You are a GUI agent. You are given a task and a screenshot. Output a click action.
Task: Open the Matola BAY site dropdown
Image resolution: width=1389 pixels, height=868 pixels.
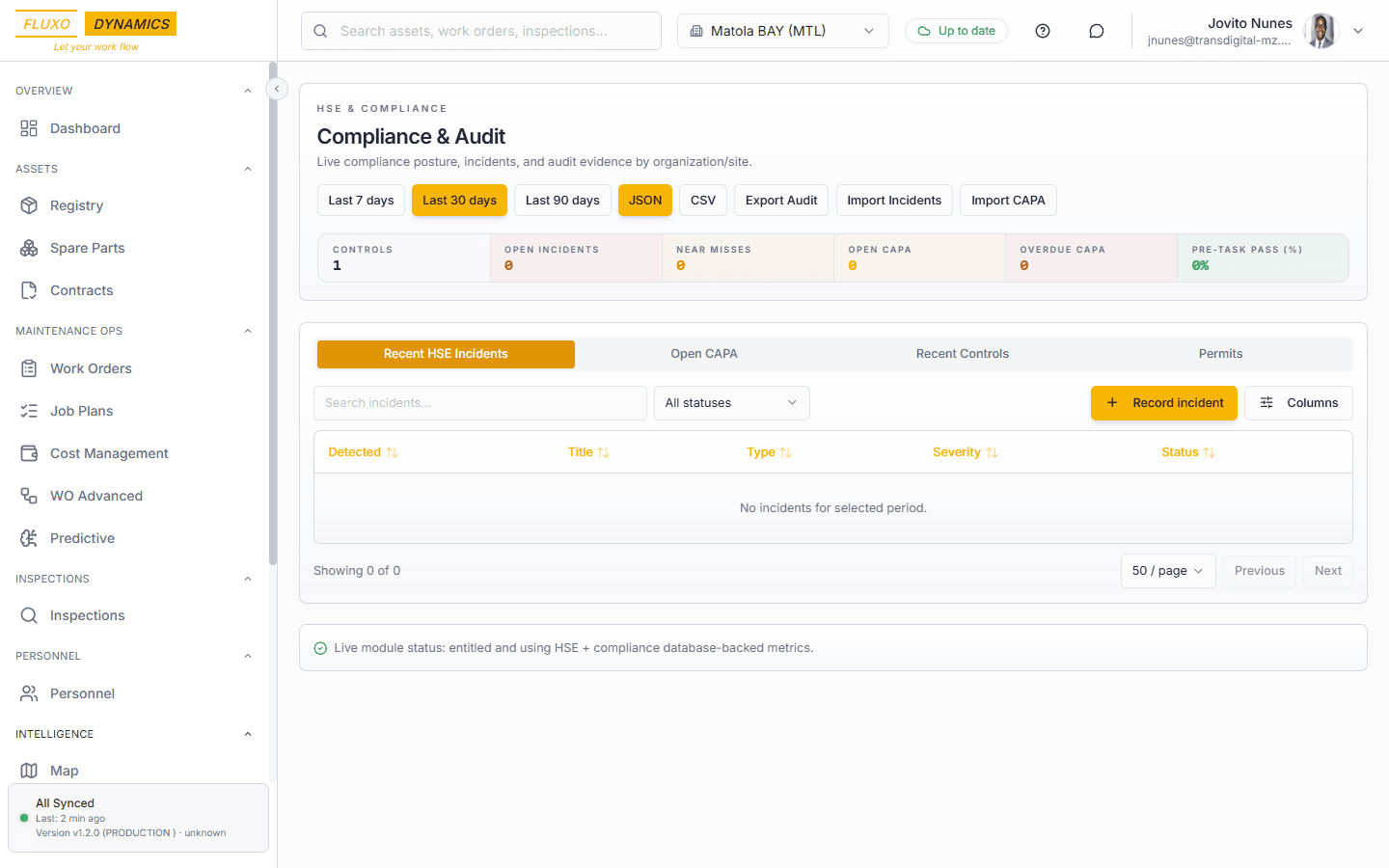coord(783,31)
